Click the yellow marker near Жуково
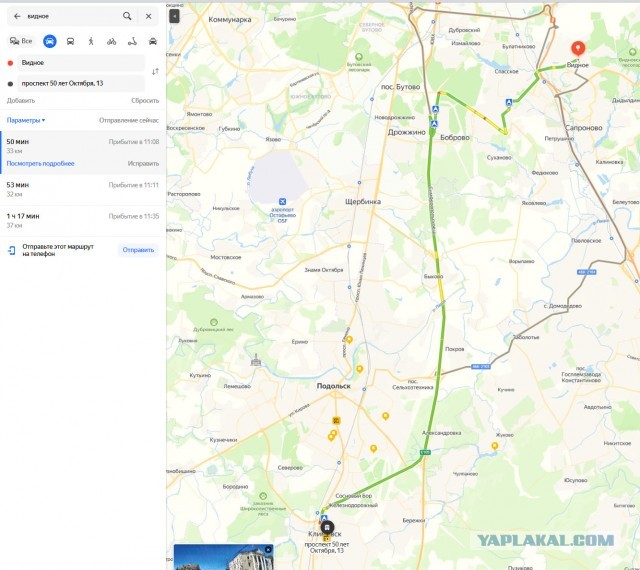640x570 pixels. 495,446
